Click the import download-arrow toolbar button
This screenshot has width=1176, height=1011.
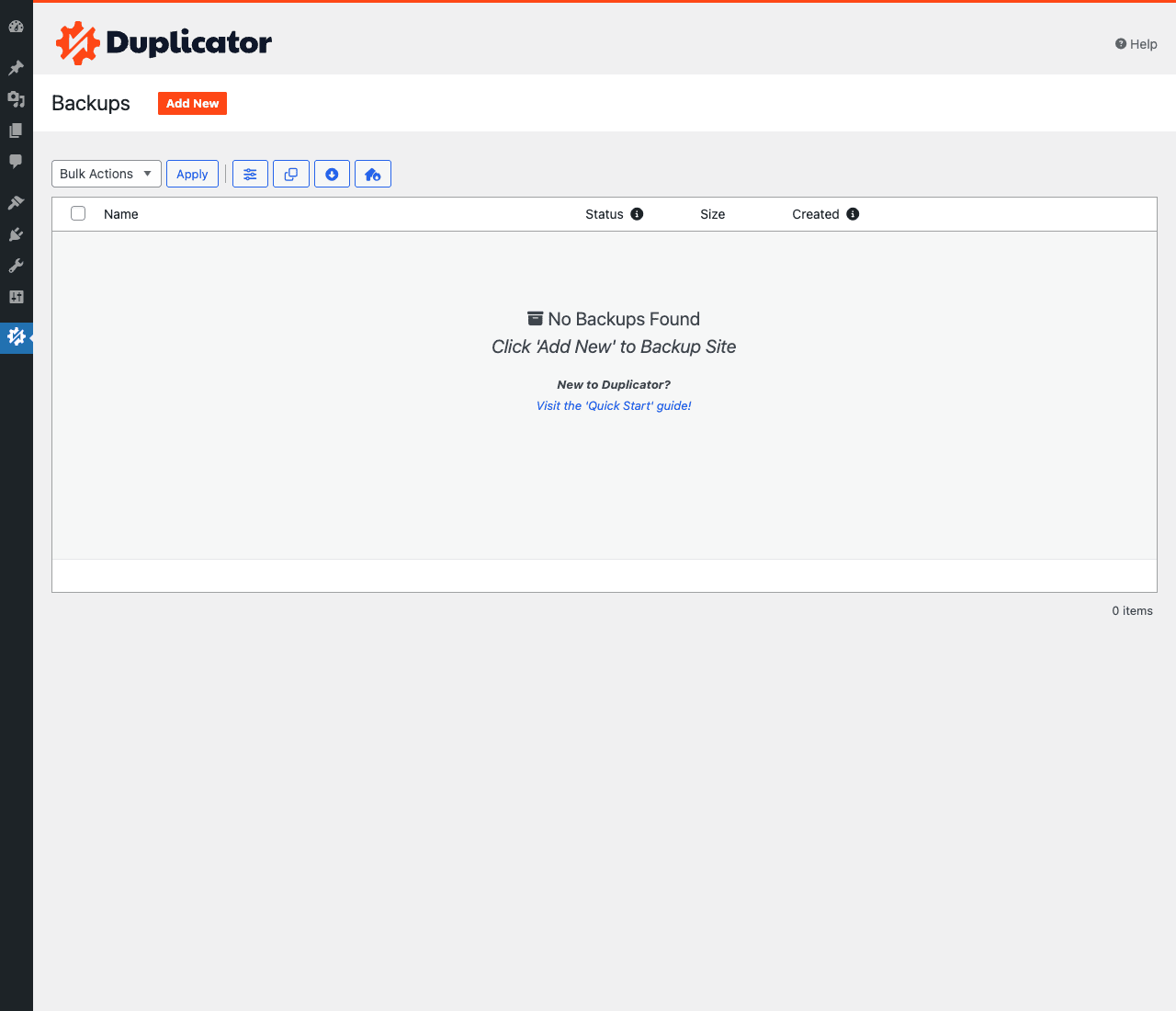(332, 174)
